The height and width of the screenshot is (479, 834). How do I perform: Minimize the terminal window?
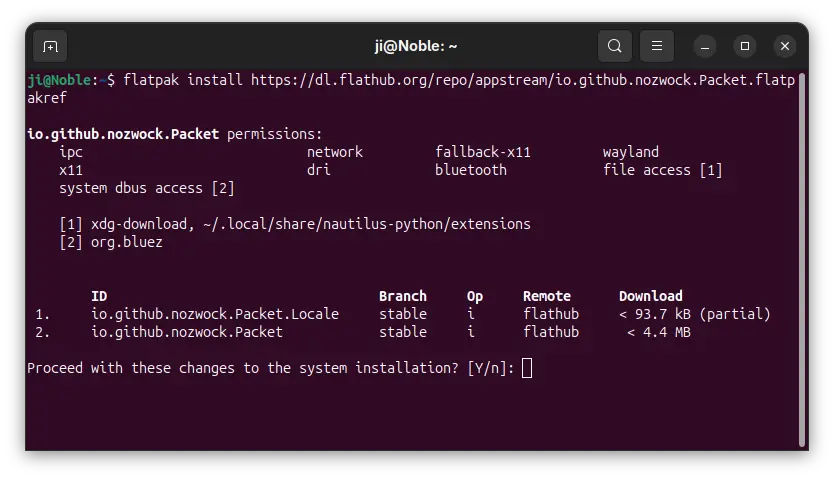coord(705,47)
